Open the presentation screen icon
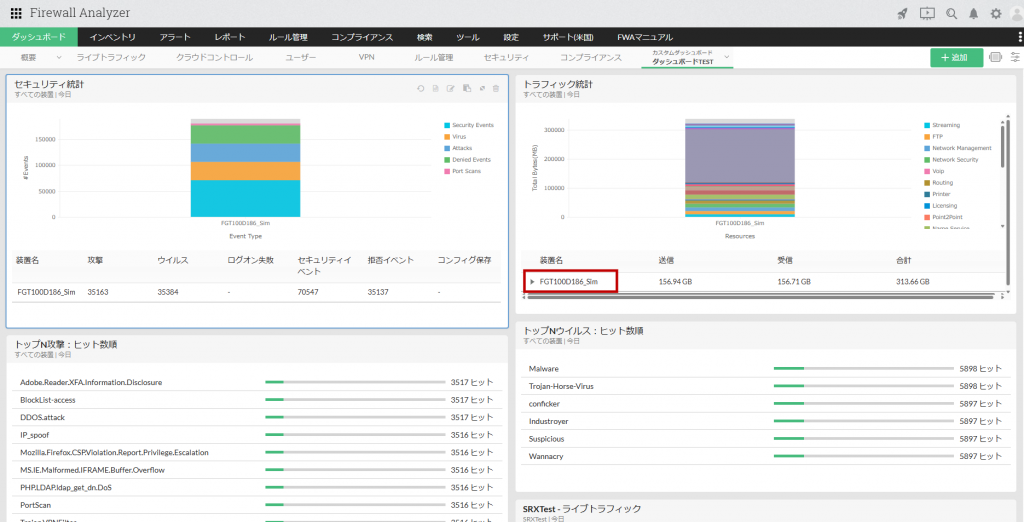Screen dimensions: 1024x522 click(927, 14)
